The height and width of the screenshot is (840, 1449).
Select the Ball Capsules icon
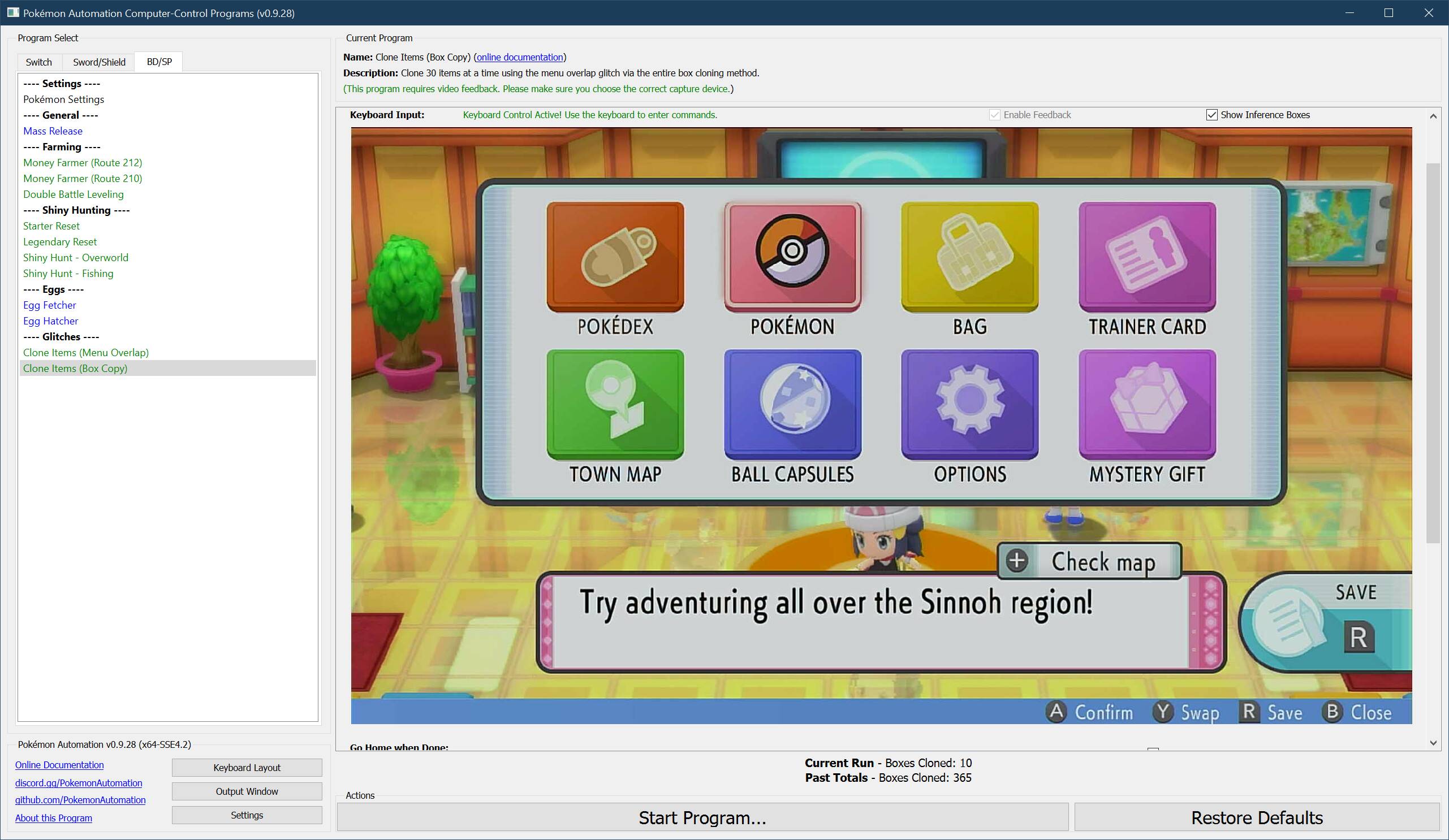[792, 404]
